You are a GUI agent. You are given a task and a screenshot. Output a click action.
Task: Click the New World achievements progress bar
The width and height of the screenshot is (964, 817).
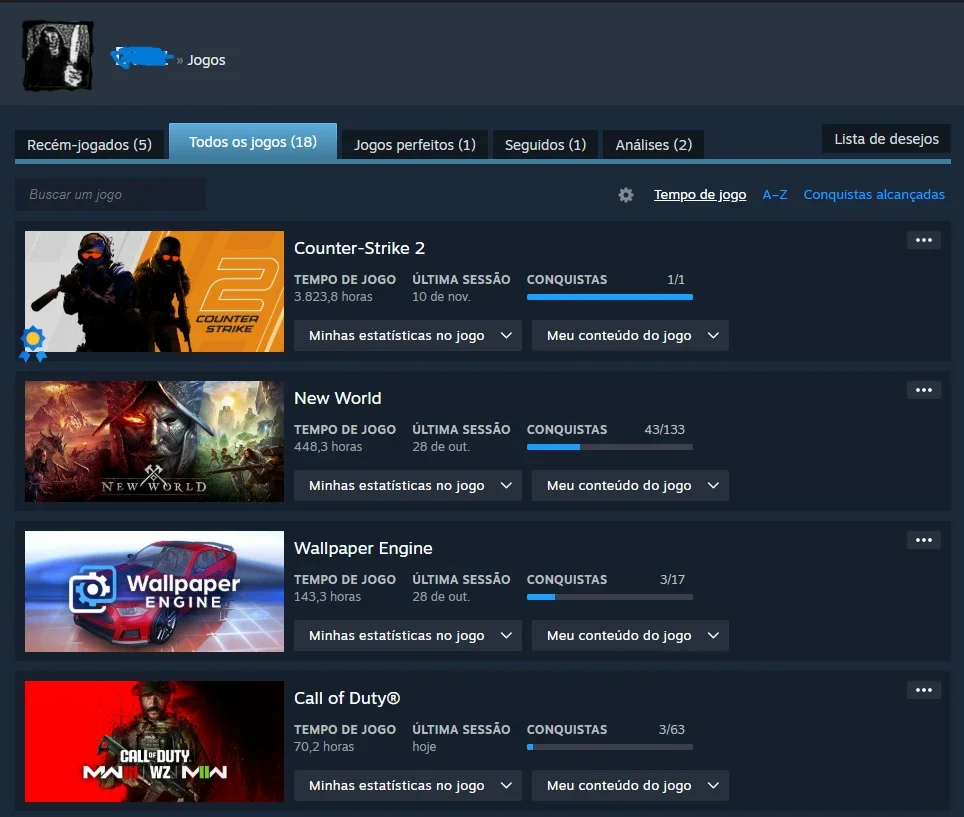pyautogui.click(x=610, y=447)
